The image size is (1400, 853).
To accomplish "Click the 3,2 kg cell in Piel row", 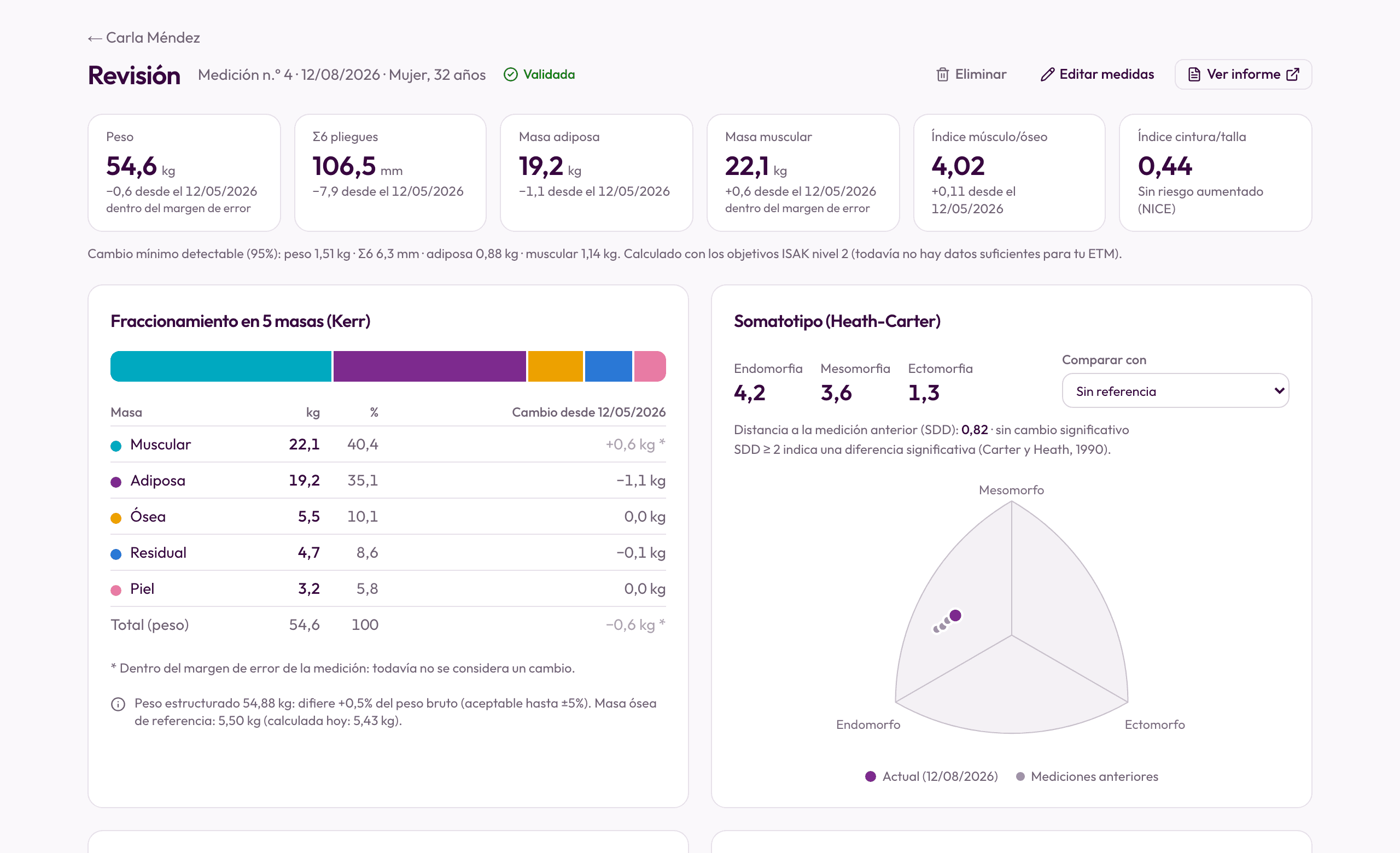I will (308, 588).
